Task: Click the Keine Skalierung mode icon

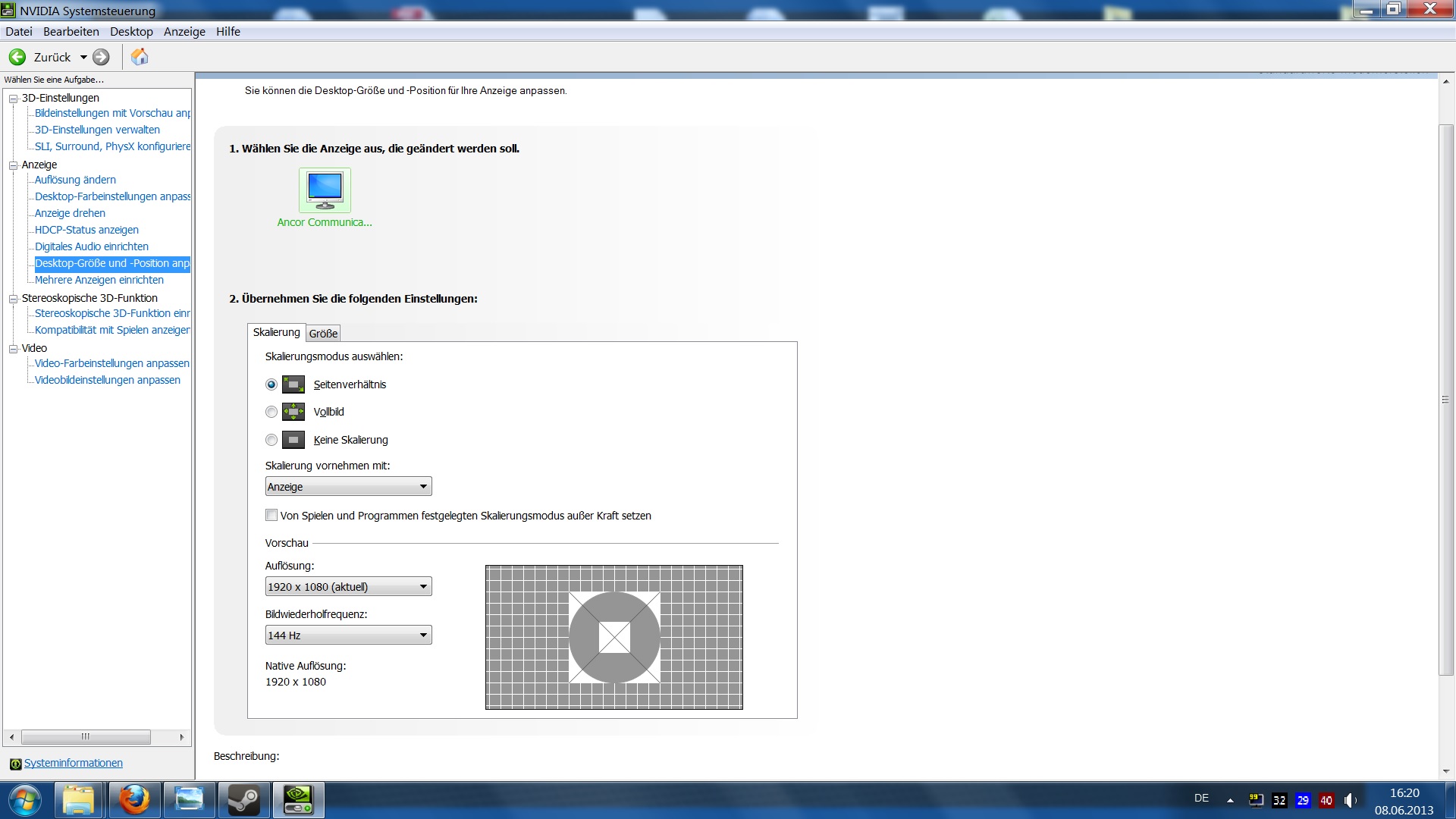Action: pyautogui.click(x=293, y=440)
